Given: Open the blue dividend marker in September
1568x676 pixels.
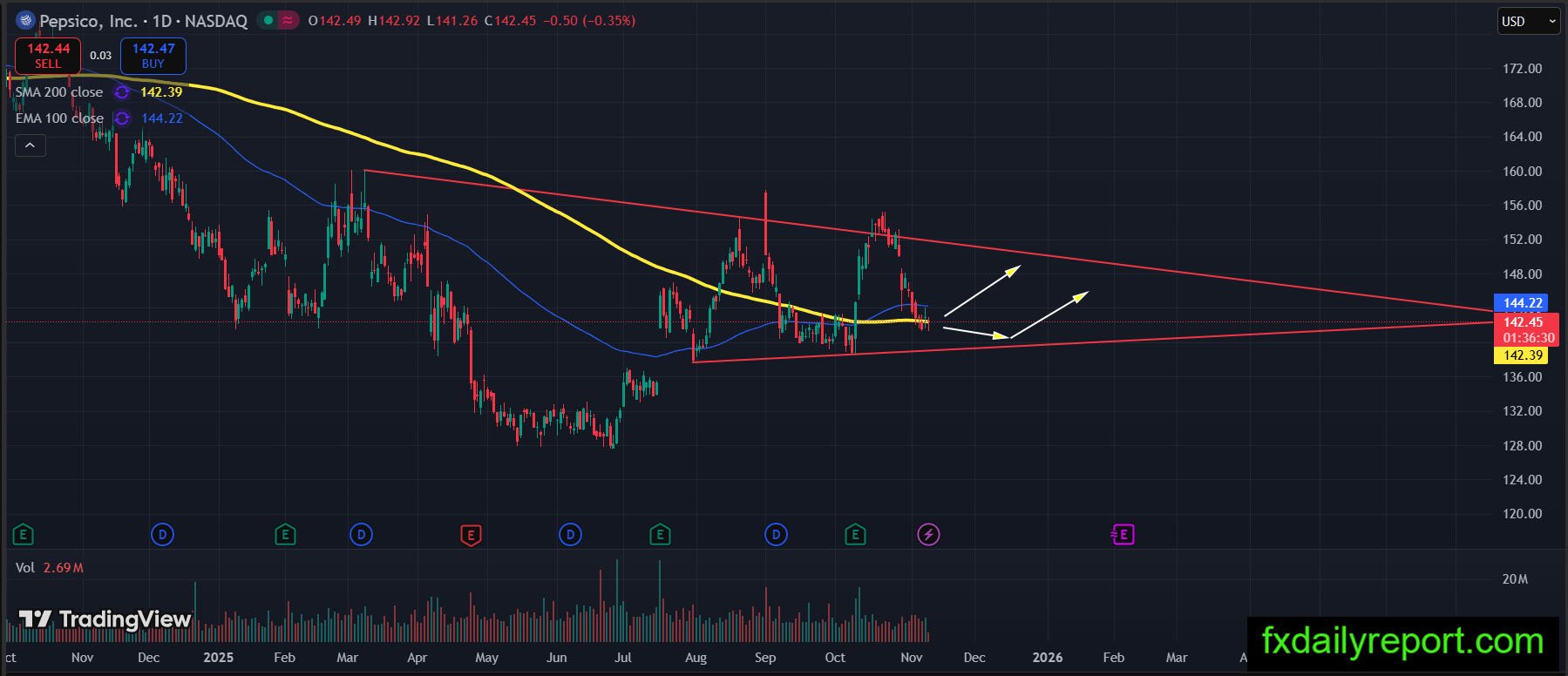Looking at the screenshot, I should coord(776,534).
